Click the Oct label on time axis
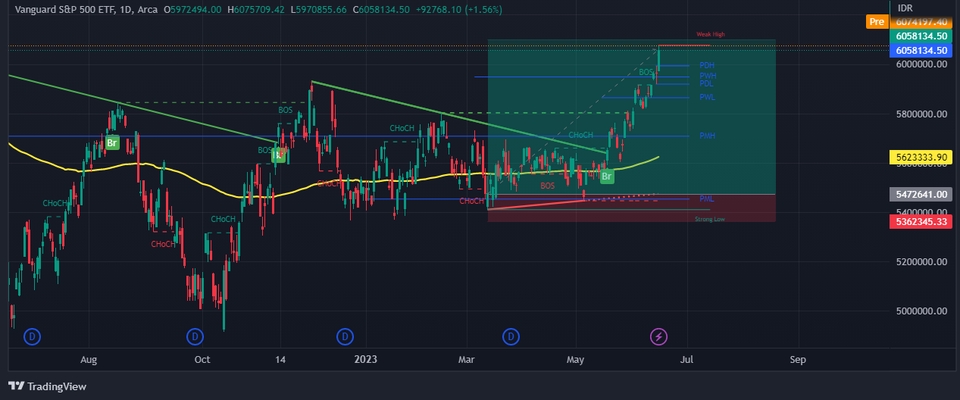The image size is (960, 400). (202, 360)
